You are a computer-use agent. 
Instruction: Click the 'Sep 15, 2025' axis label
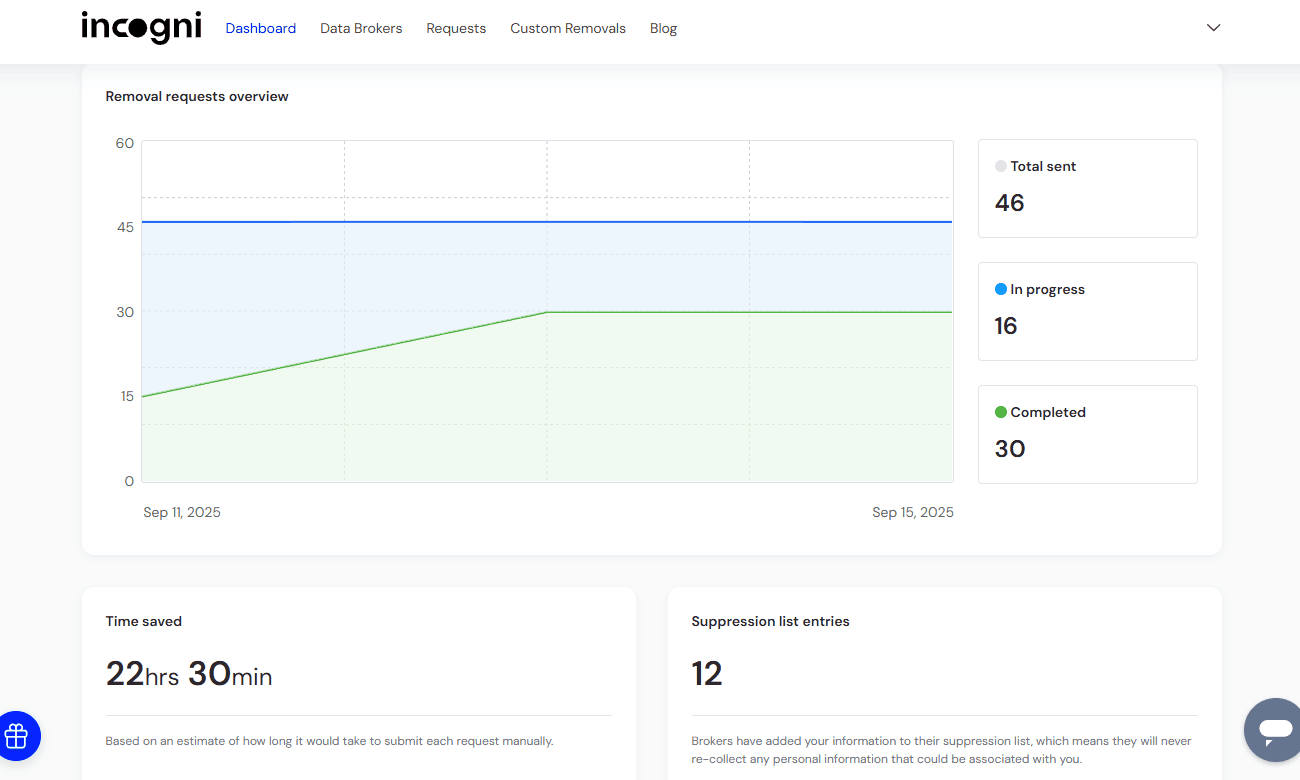tap(913, 512)
